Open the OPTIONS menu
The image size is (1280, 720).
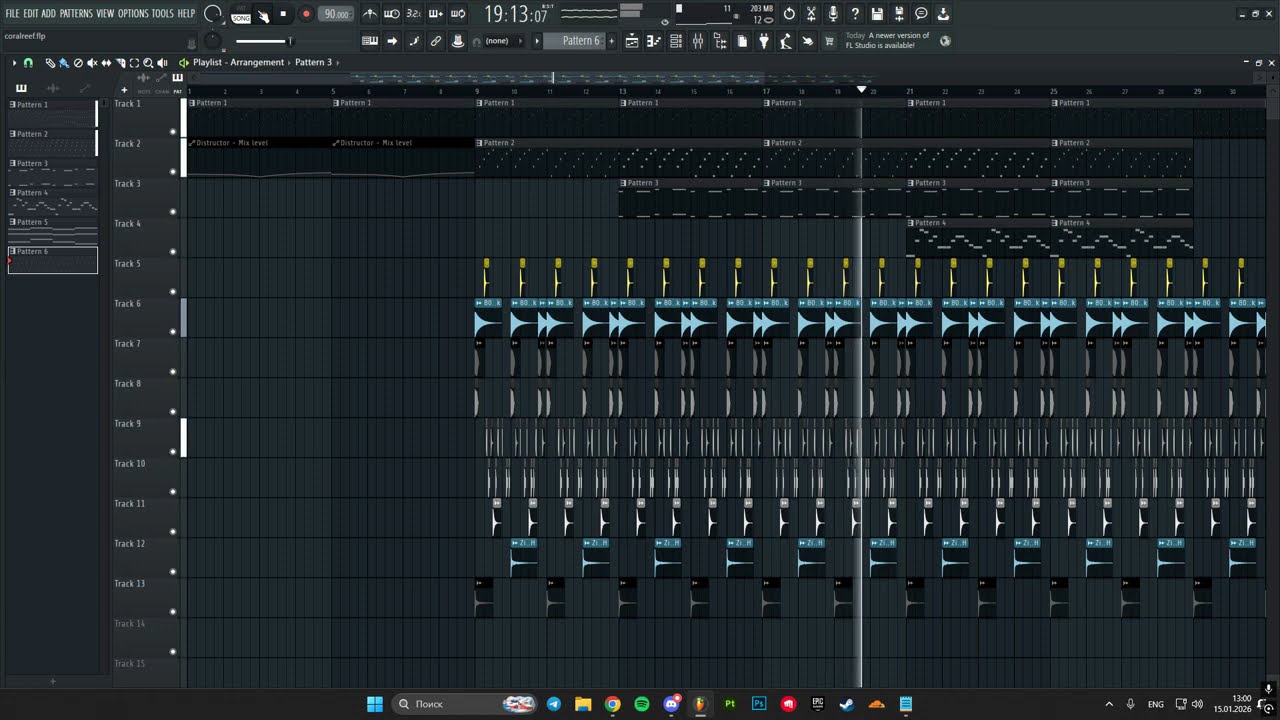coord(133,14)
